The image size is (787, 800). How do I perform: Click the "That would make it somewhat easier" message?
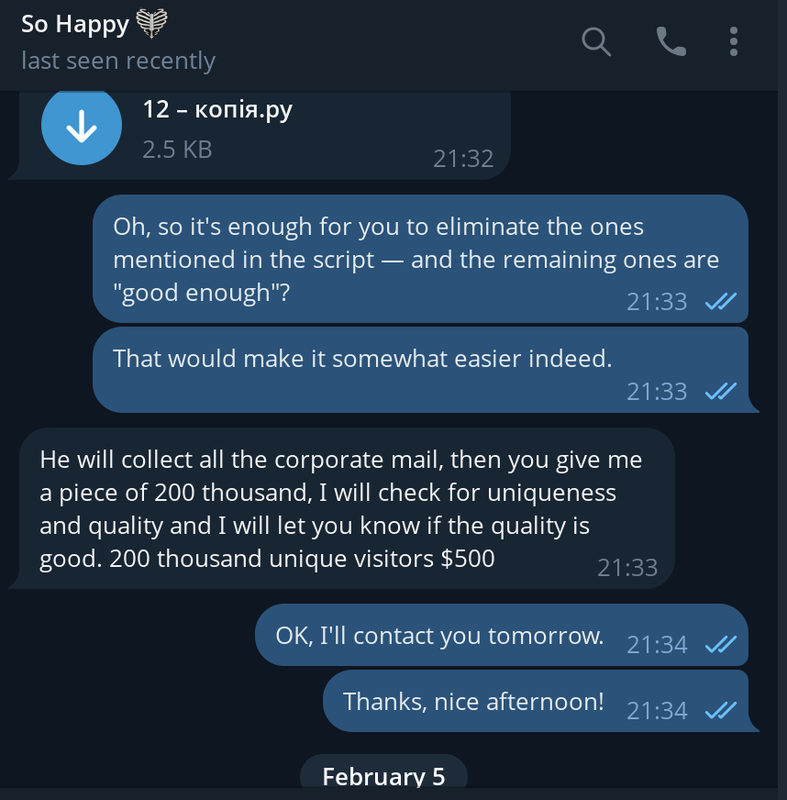pyautogui.click(x=362, y=358)
